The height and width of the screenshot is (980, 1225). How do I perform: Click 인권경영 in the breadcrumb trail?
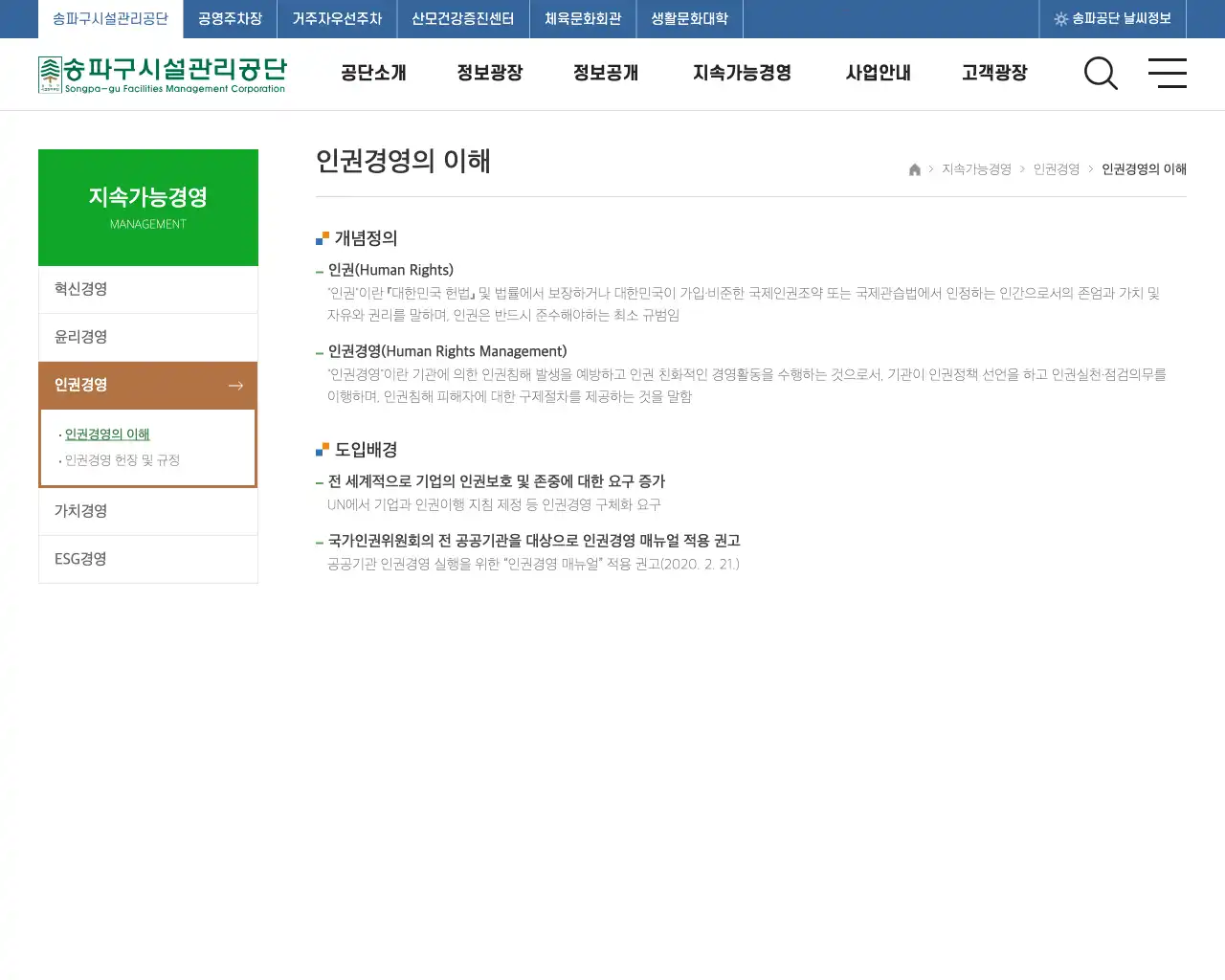[1056, 169]
